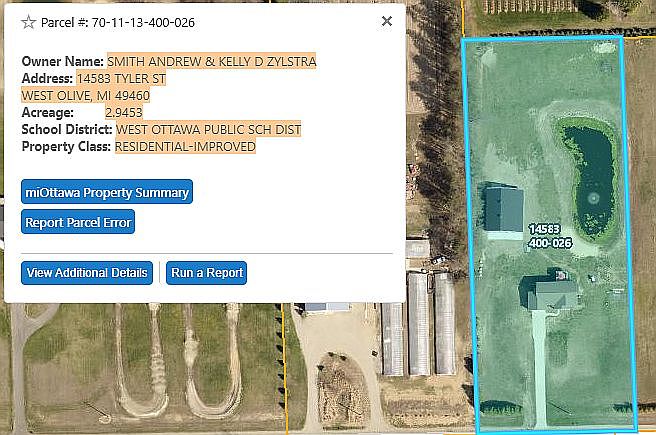Click the 14583 400-026 map label
The height and width of the screenshot is (435, 656).
point(550,236)
